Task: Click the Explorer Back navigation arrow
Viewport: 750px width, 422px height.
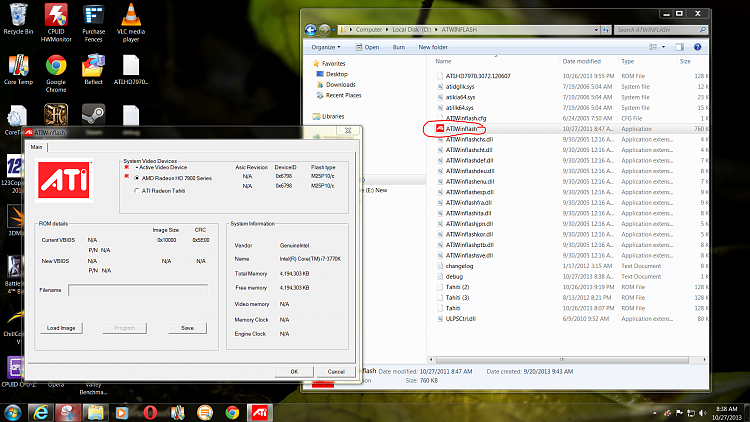Action: pos(310,30)
